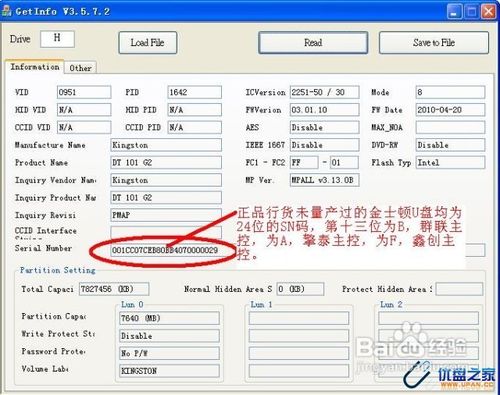Click the GetInfo application icon in title bar
The height and width of the screenshot is (395, 500).
pos(7,11)
